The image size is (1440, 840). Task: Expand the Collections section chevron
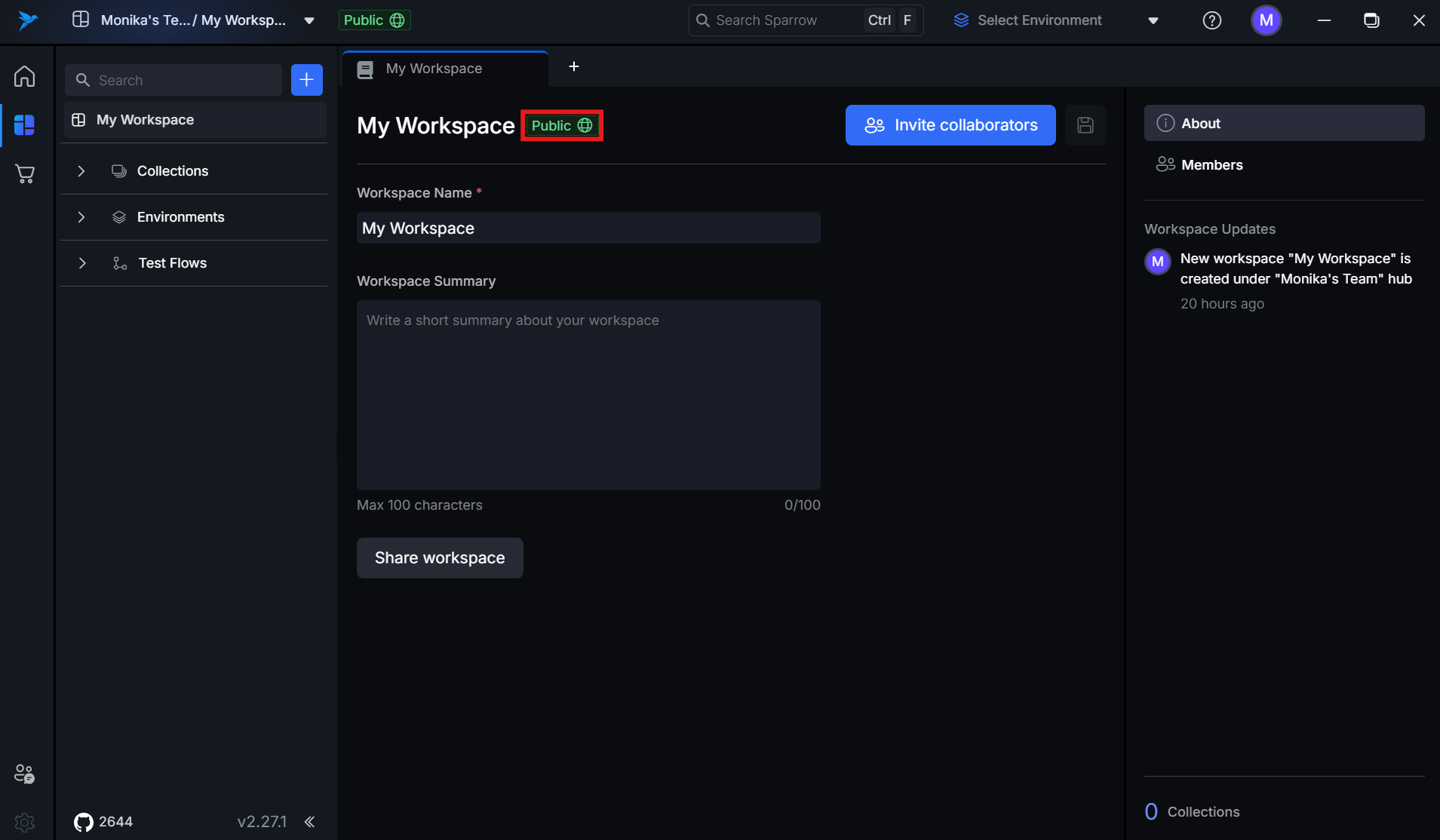click(81, 171)
